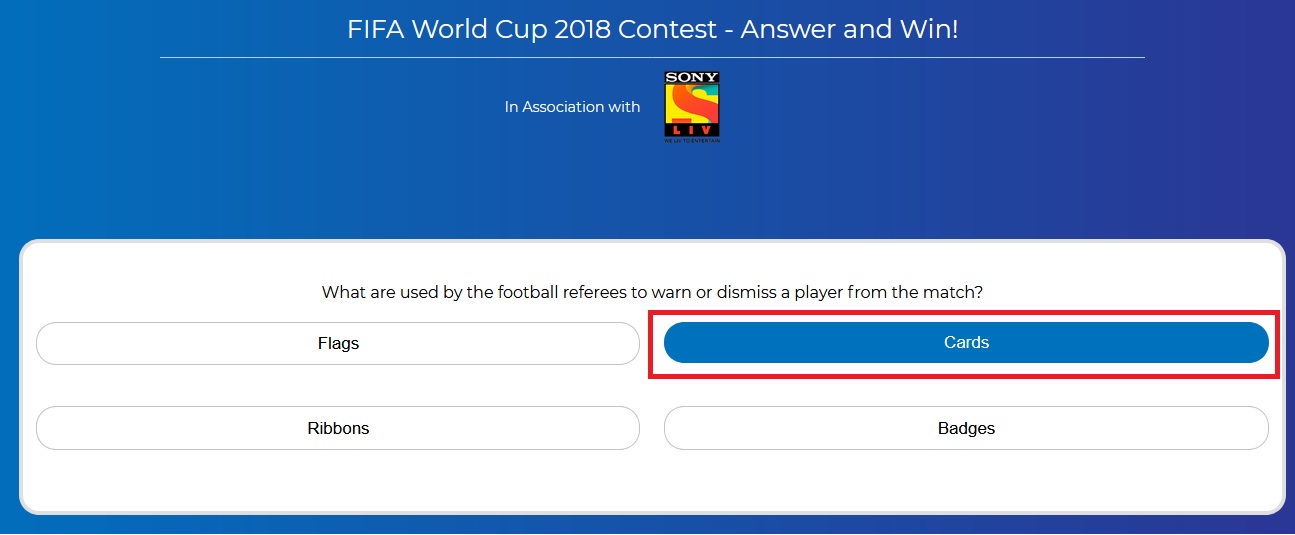Click the horizontal divider under the heading
Screen dimensions: 1295x535
coord(652,58)
